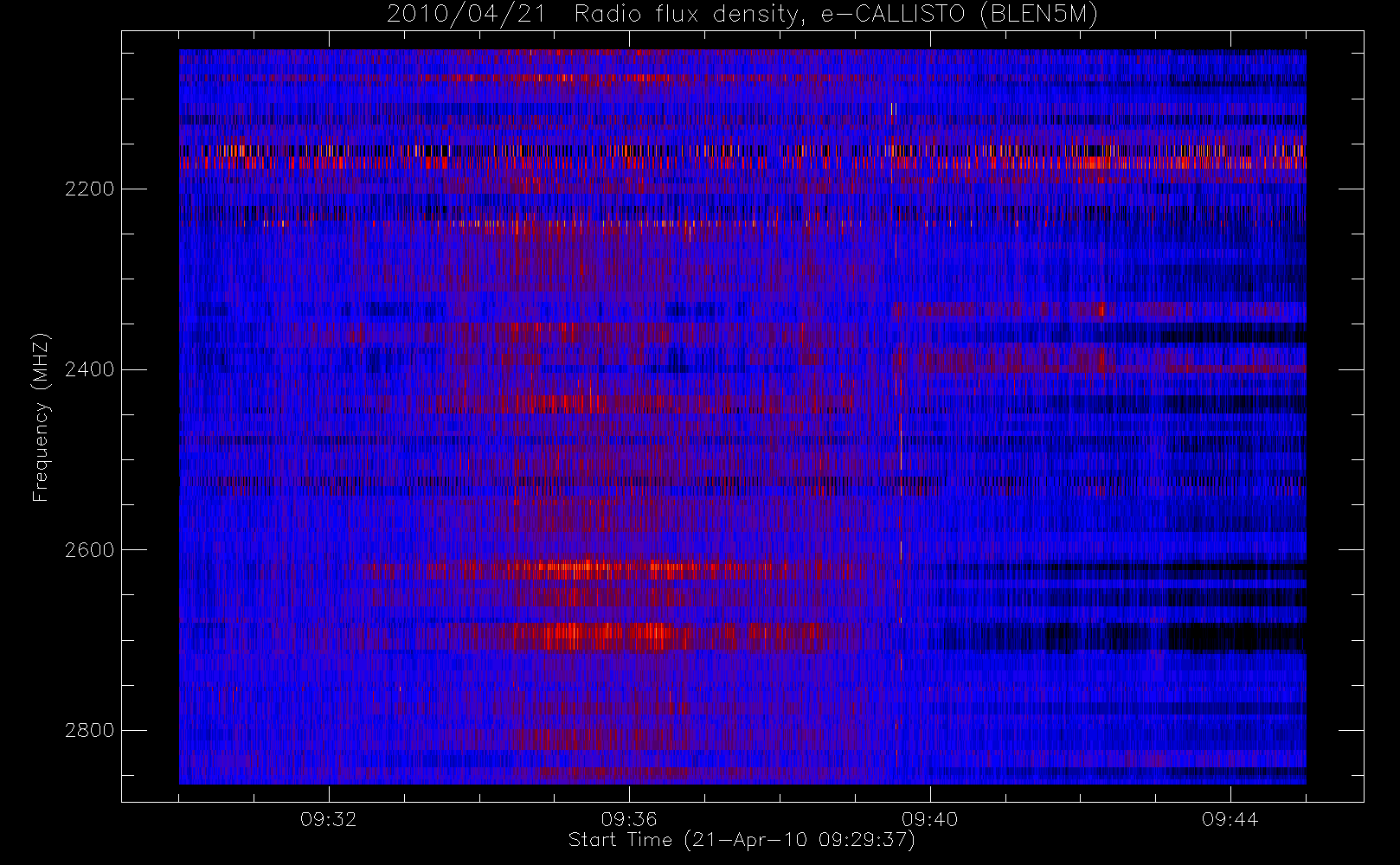Click the 09:32 time tick label
1400x865 pixels.
[x=329, y=819]
